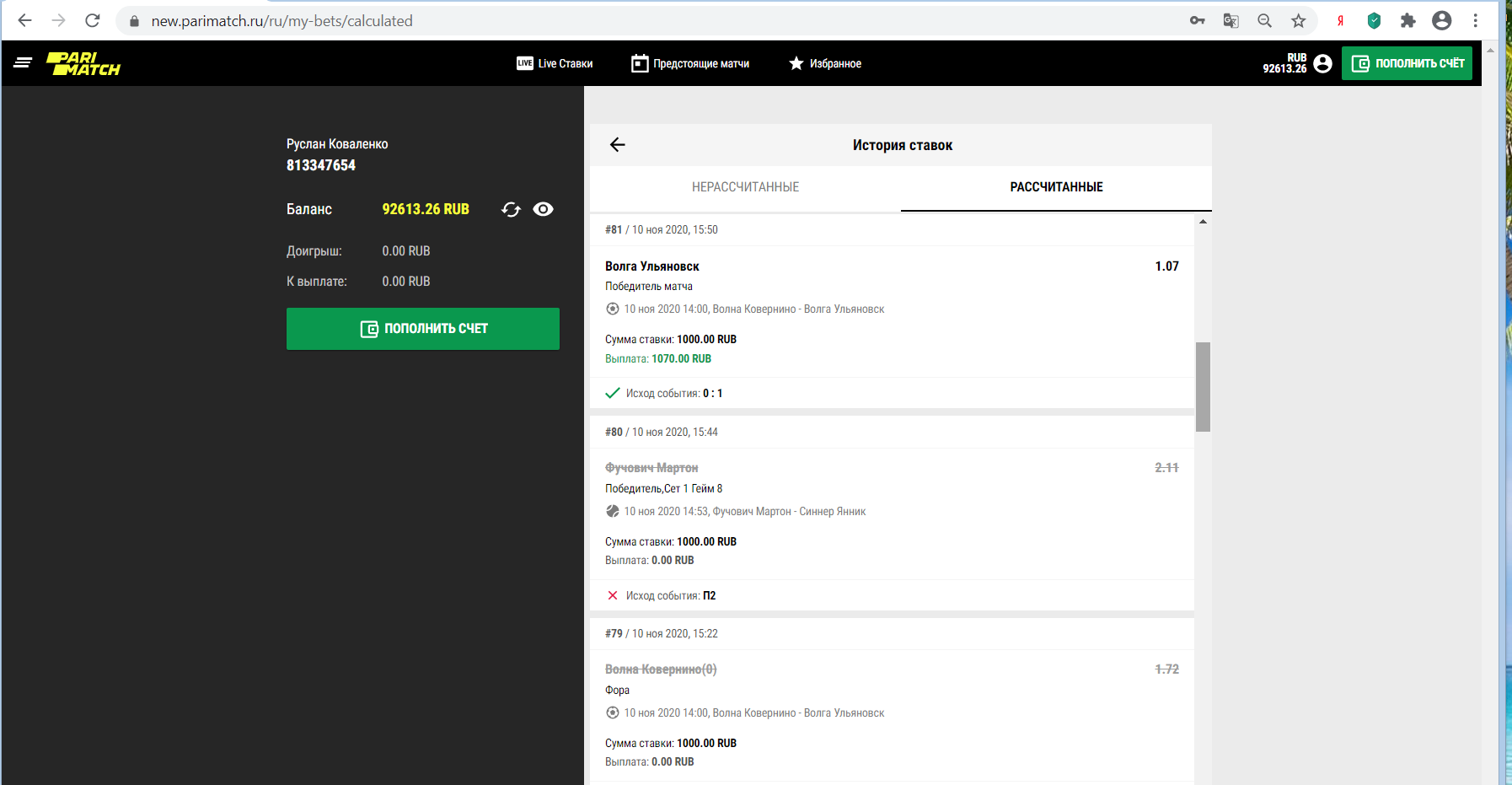Bookmark this page with the star icon

click(1298, 21)
